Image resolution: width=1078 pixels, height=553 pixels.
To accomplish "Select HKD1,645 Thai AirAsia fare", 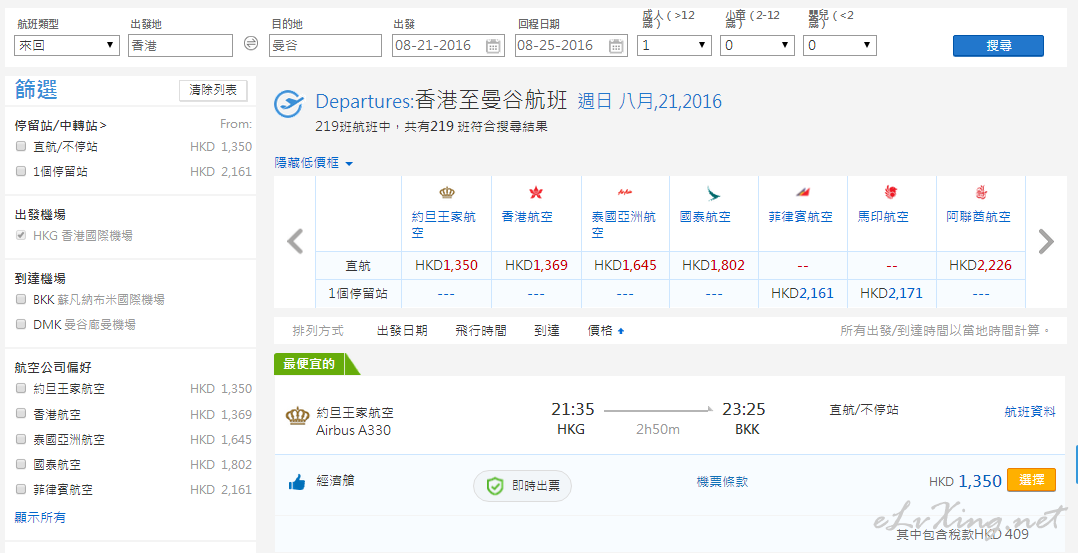I will 625,265.
